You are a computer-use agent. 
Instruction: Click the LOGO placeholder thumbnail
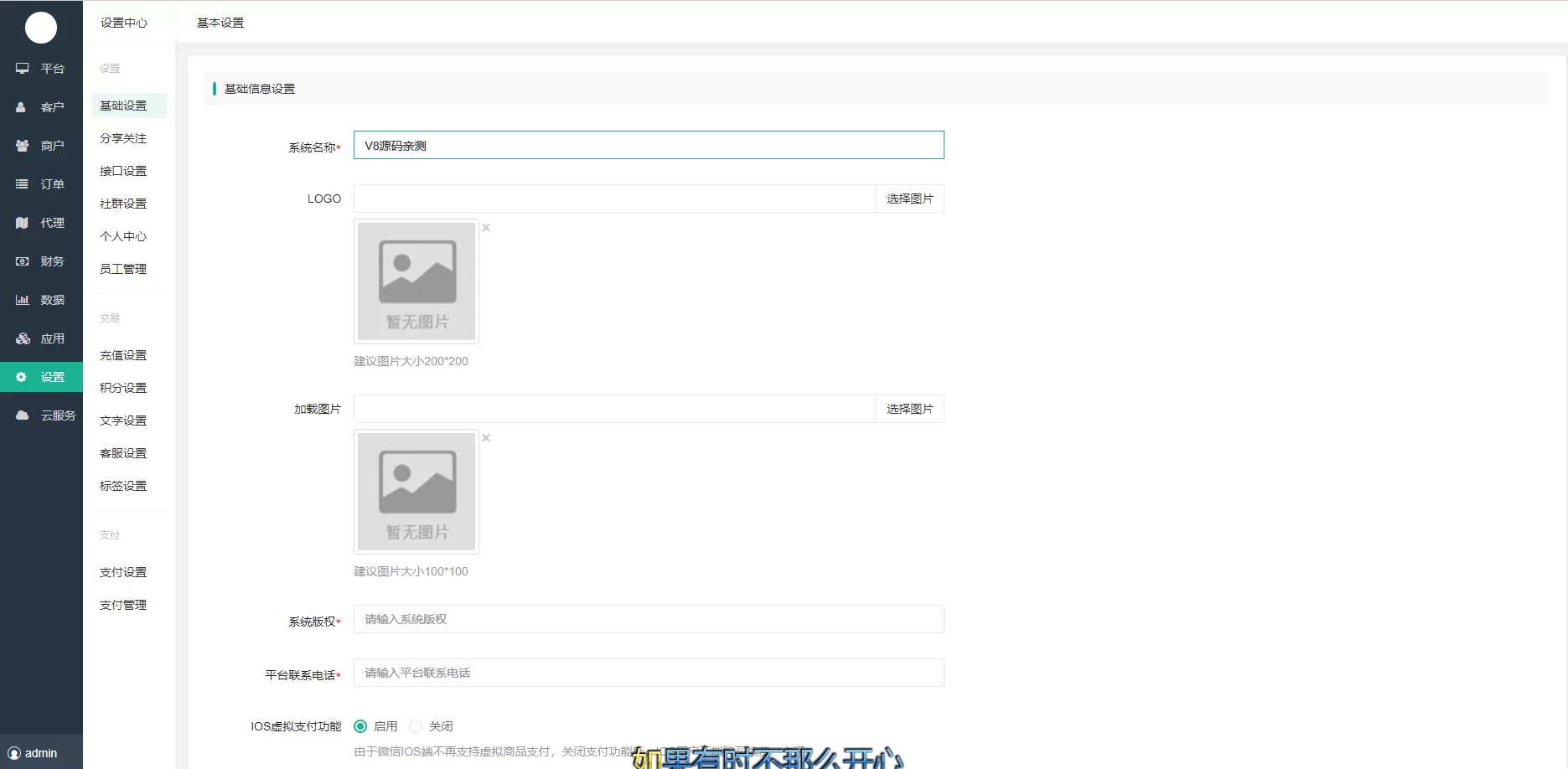pyautogui.click(x=417, y=281)
